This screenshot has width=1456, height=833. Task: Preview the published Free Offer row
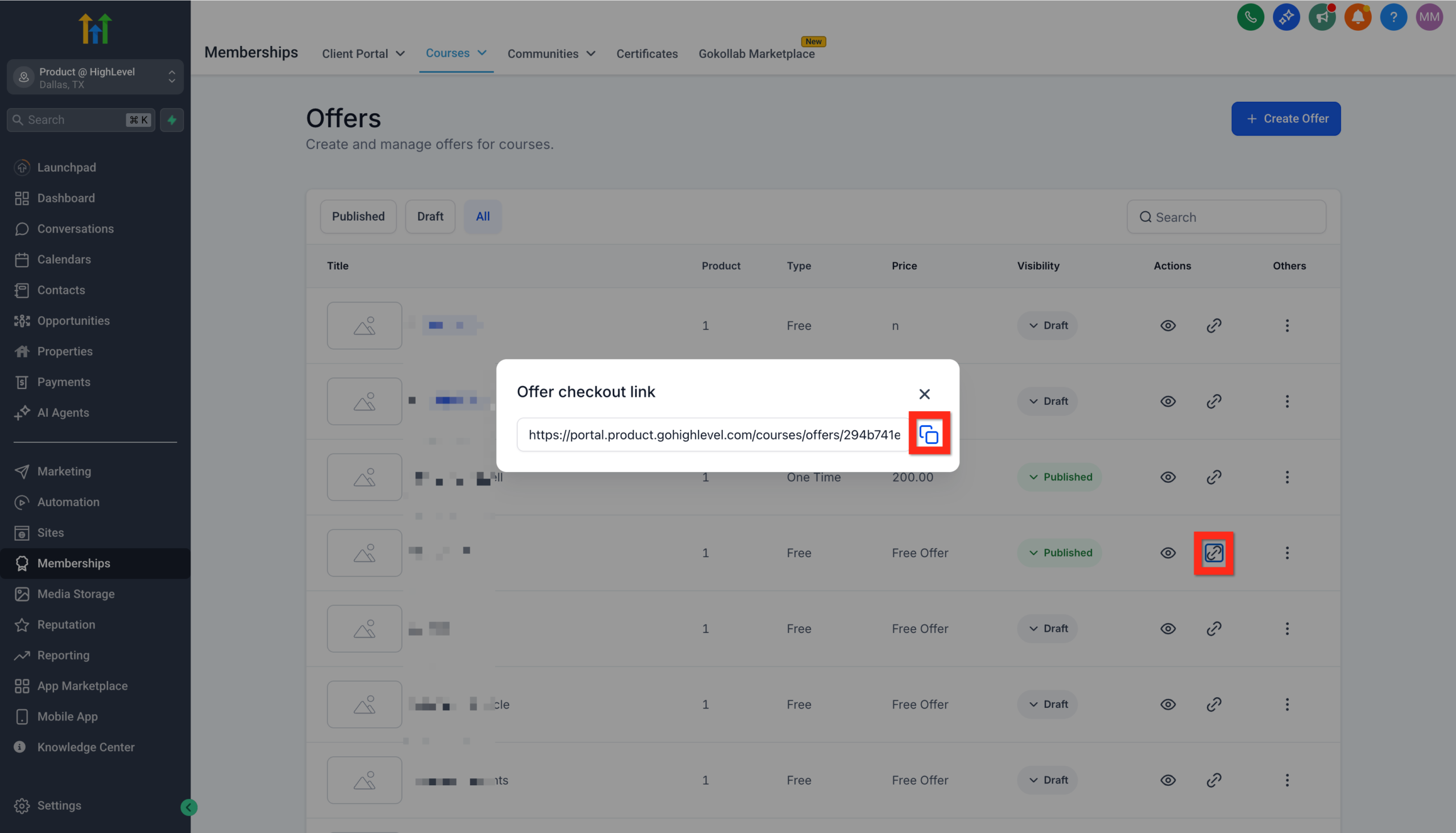[x=1168, y=553]
